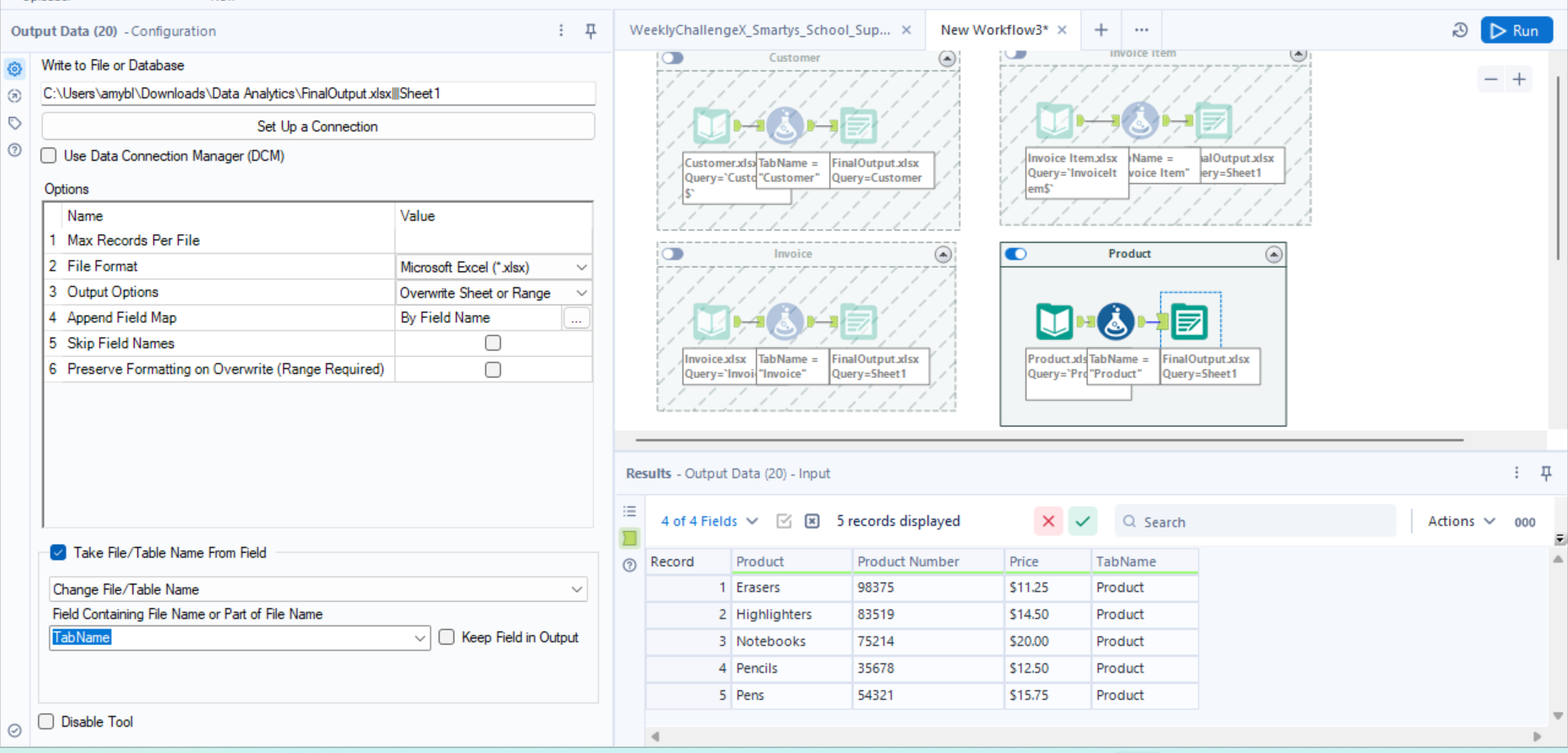
Task: Select the Input Data tool in Product container
Action: [x=1053, y=322]
